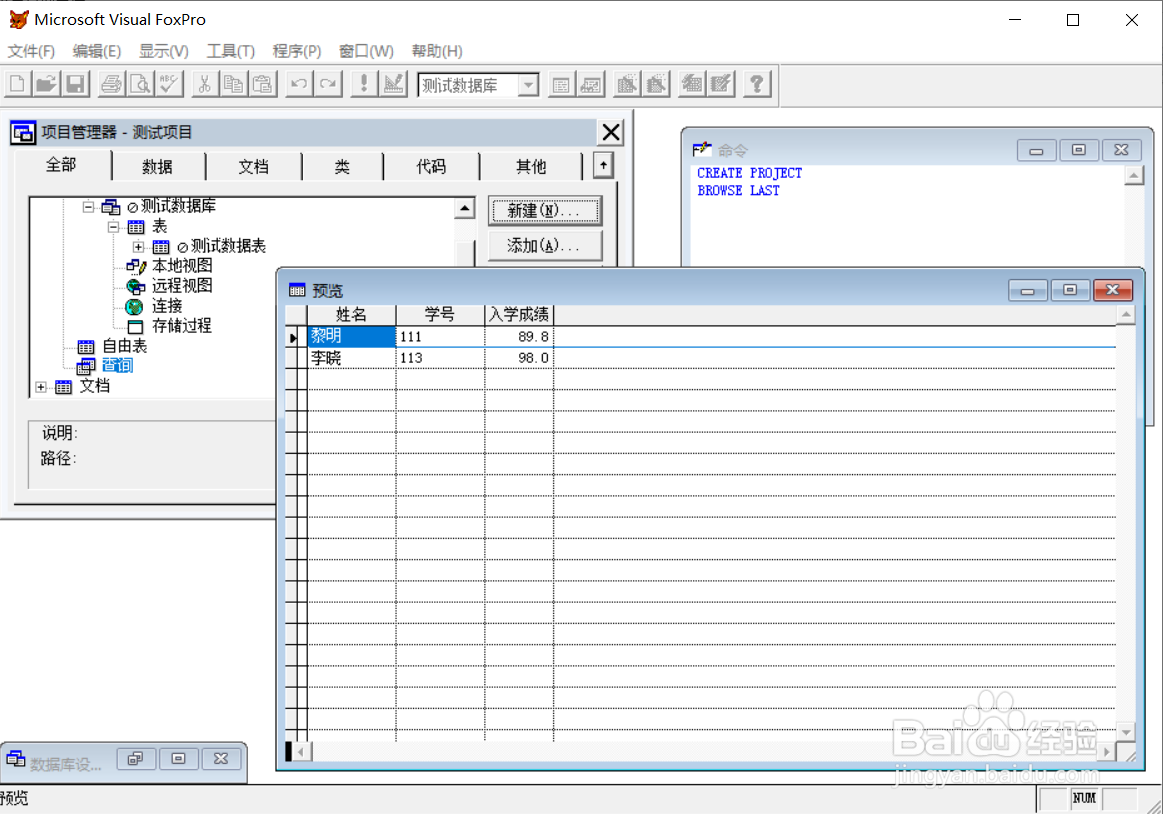Click the AutoReport wizard toolbar icon

click(x=720, y=85)
